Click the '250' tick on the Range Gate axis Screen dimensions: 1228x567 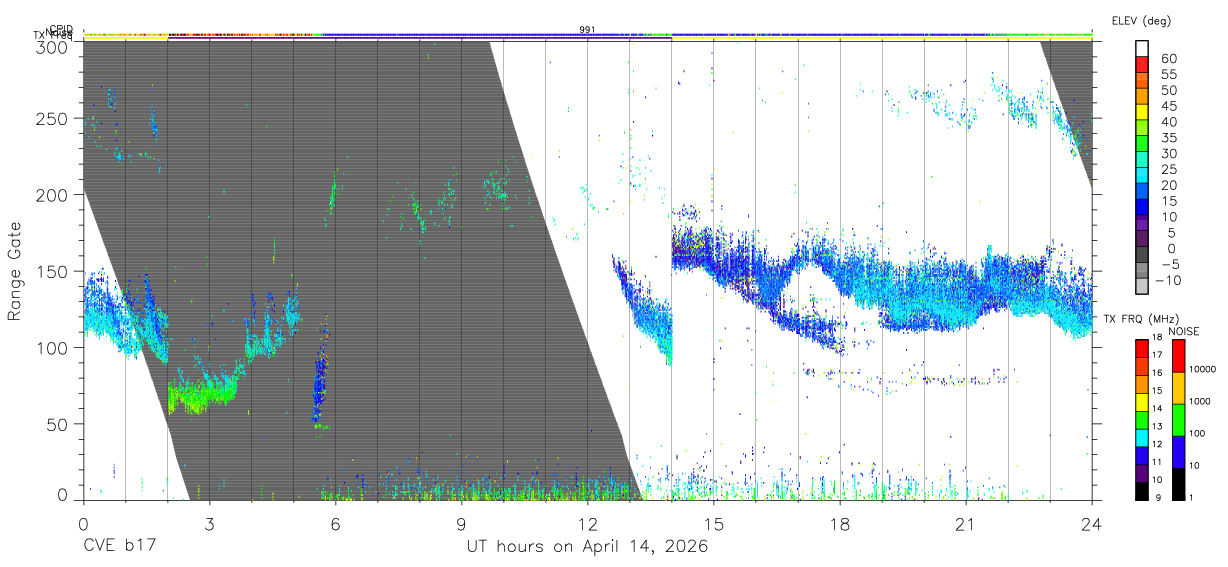click(x=51, y=118)
